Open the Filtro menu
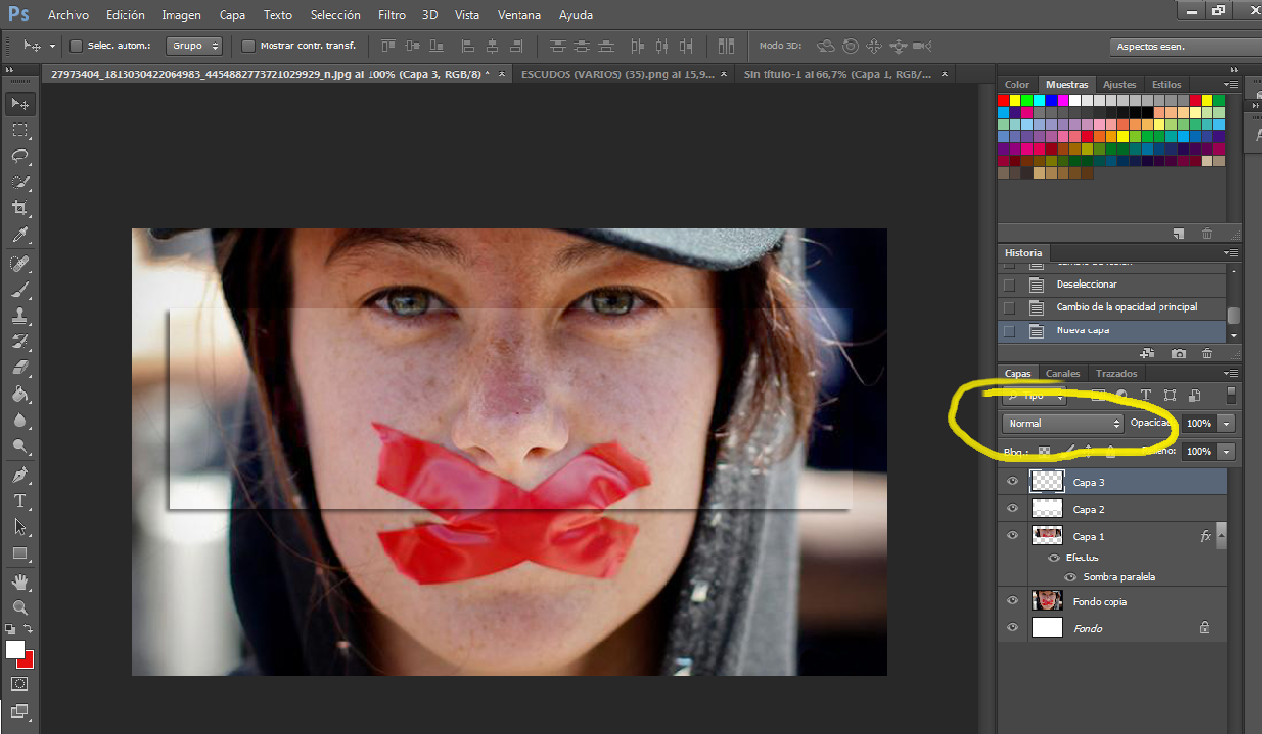 392,15
